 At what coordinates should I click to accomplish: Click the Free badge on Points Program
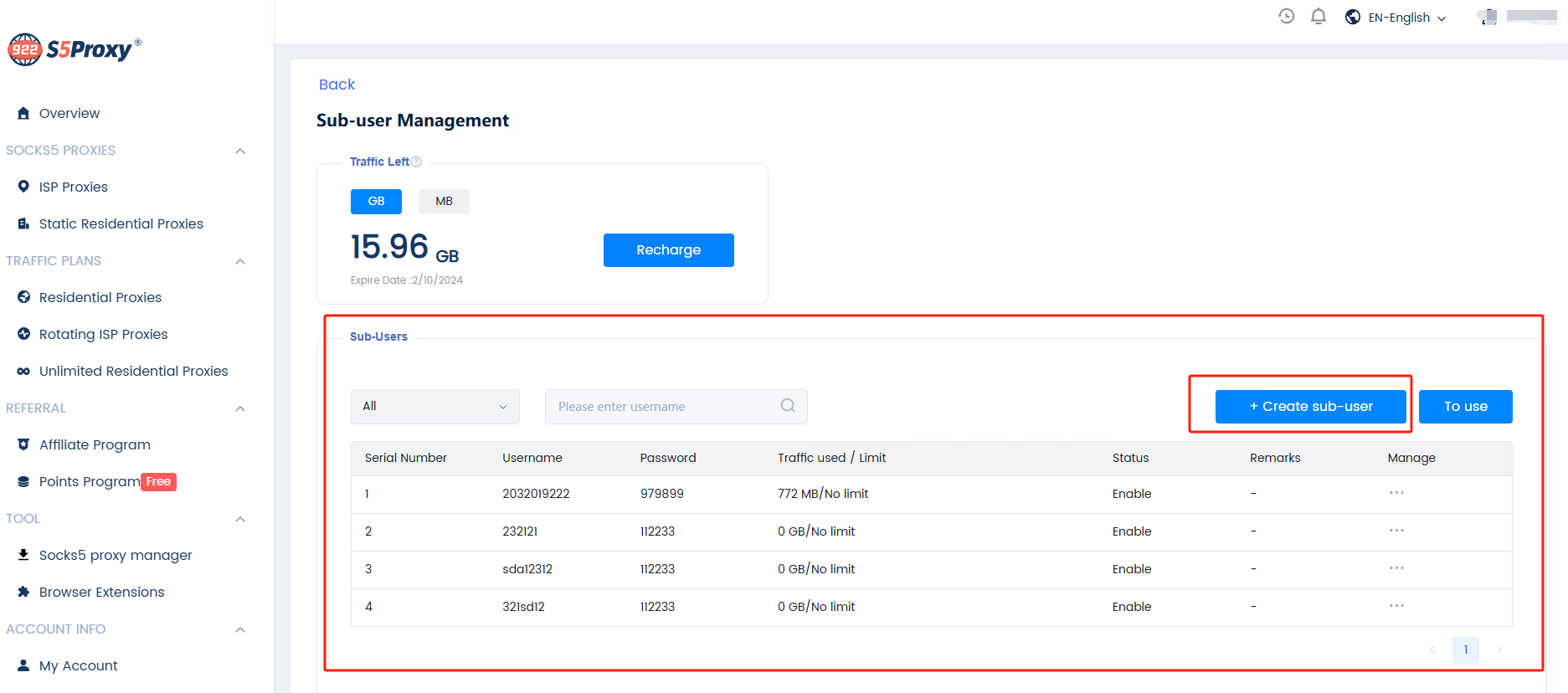[x=158, y=481]
